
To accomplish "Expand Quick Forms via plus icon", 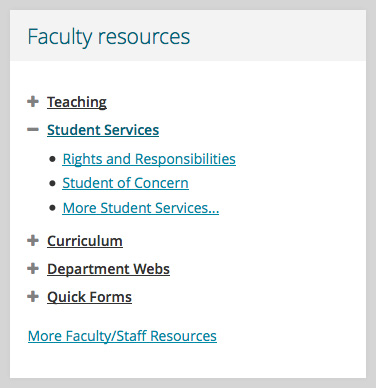I will (x=33, y=296).
